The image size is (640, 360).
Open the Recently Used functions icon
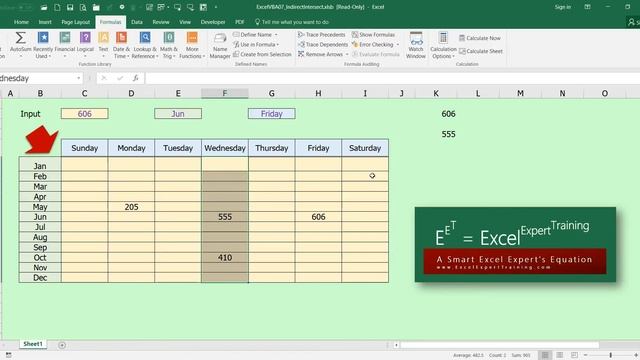(43, 38)
